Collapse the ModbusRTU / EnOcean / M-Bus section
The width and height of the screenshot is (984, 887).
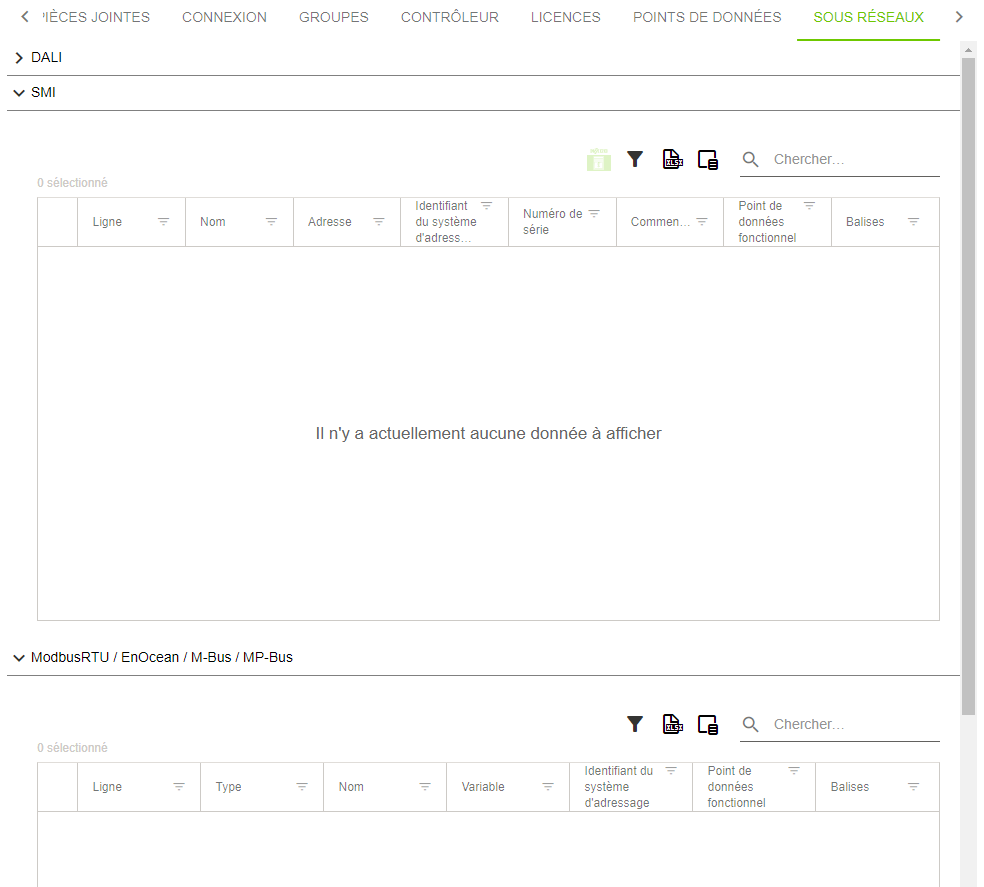point(19,658)
